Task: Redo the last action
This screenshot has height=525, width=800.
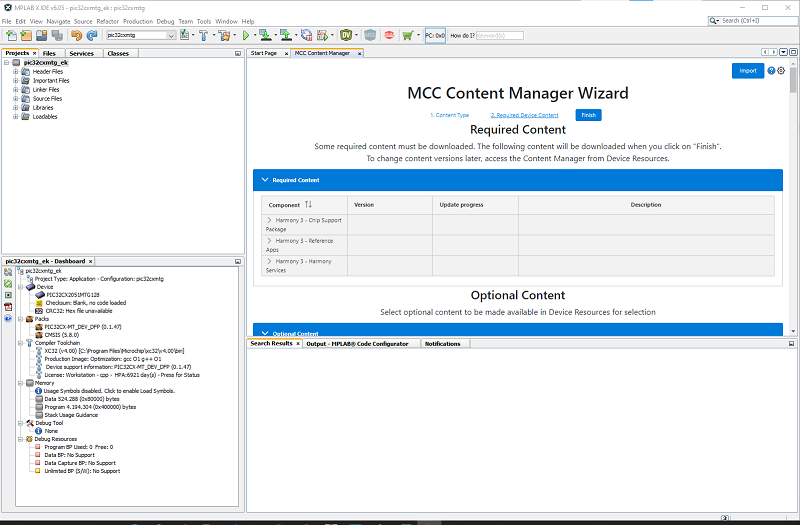Action: click(x=92, y=35)
